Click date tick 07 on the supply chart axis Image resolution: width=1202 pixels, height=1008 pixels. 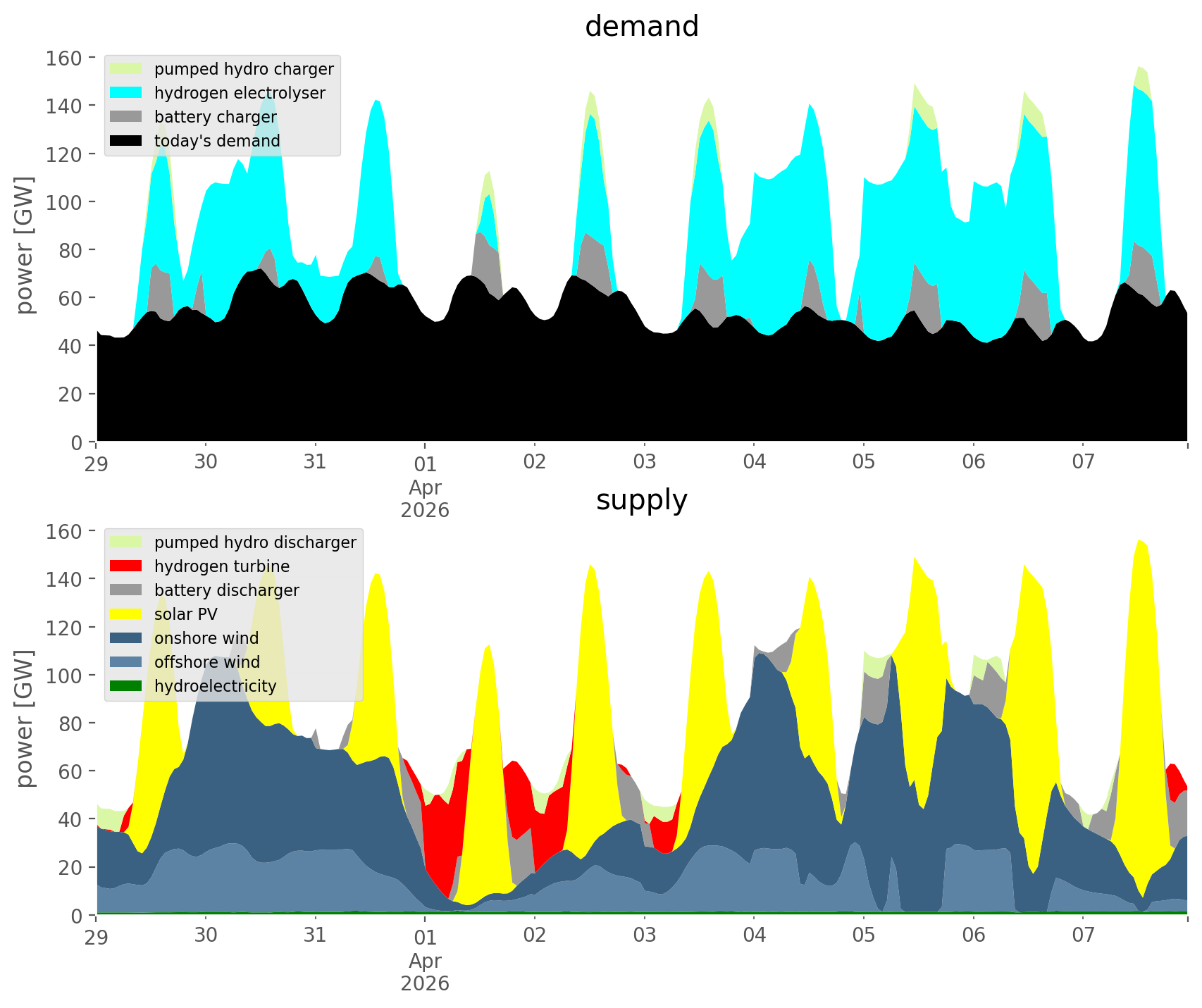pyautogui.click(x=1083, y=935)
